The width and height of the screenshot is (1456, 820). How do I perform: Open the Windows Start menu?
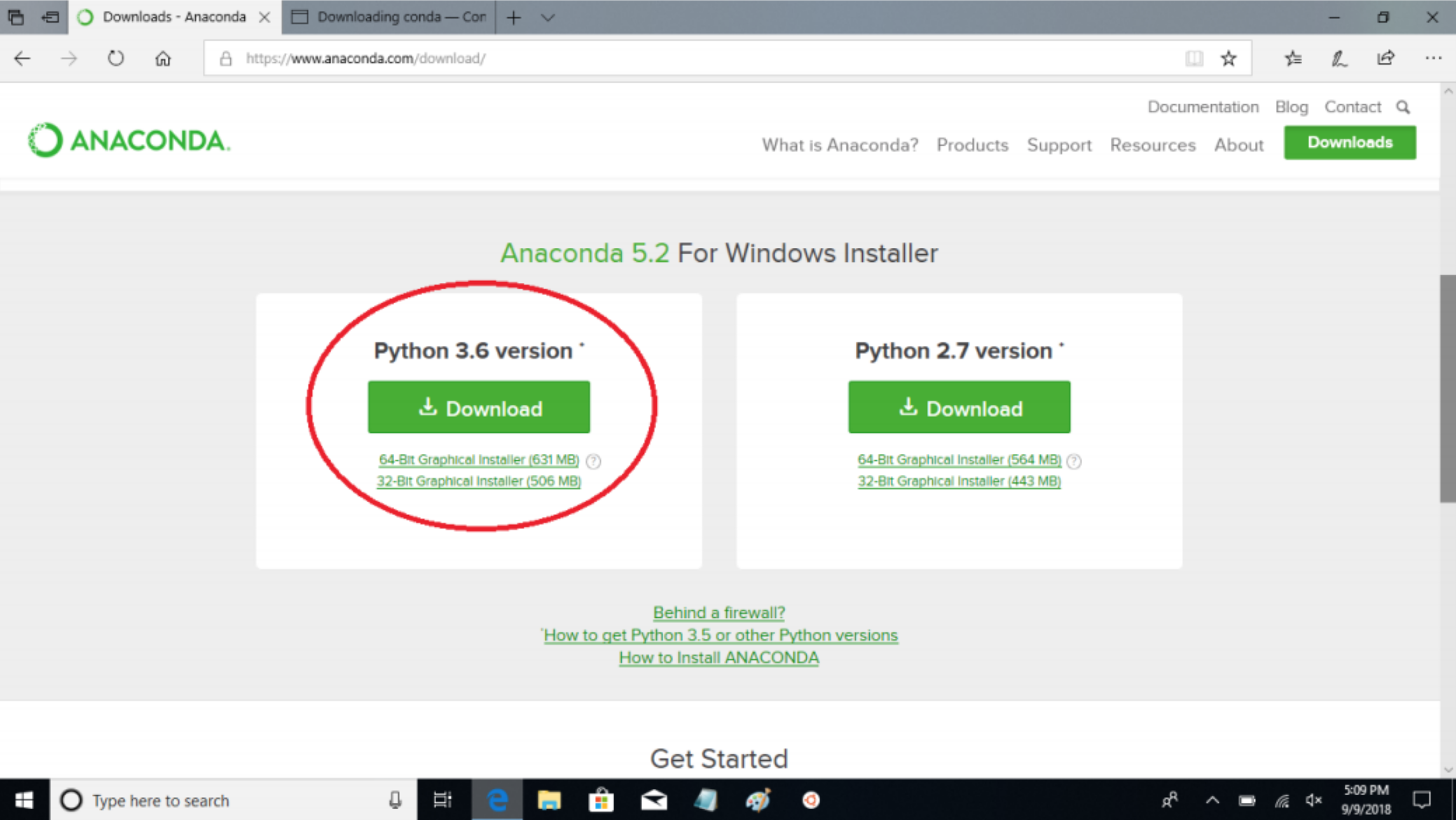tap(24, 800)
